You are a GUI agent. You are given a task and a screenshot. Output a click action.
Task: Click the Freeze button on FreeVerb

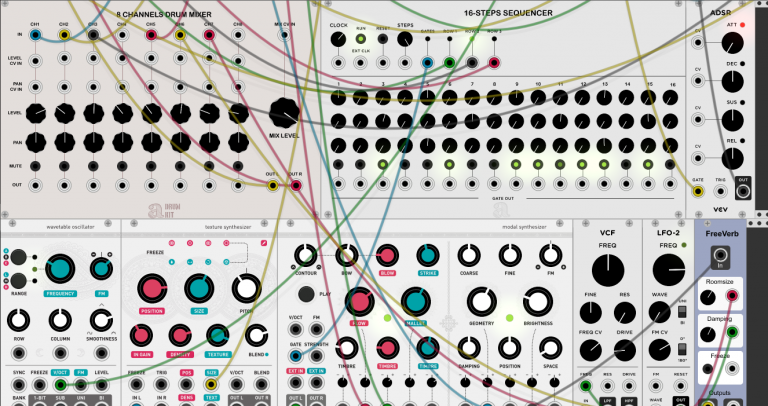707,369
